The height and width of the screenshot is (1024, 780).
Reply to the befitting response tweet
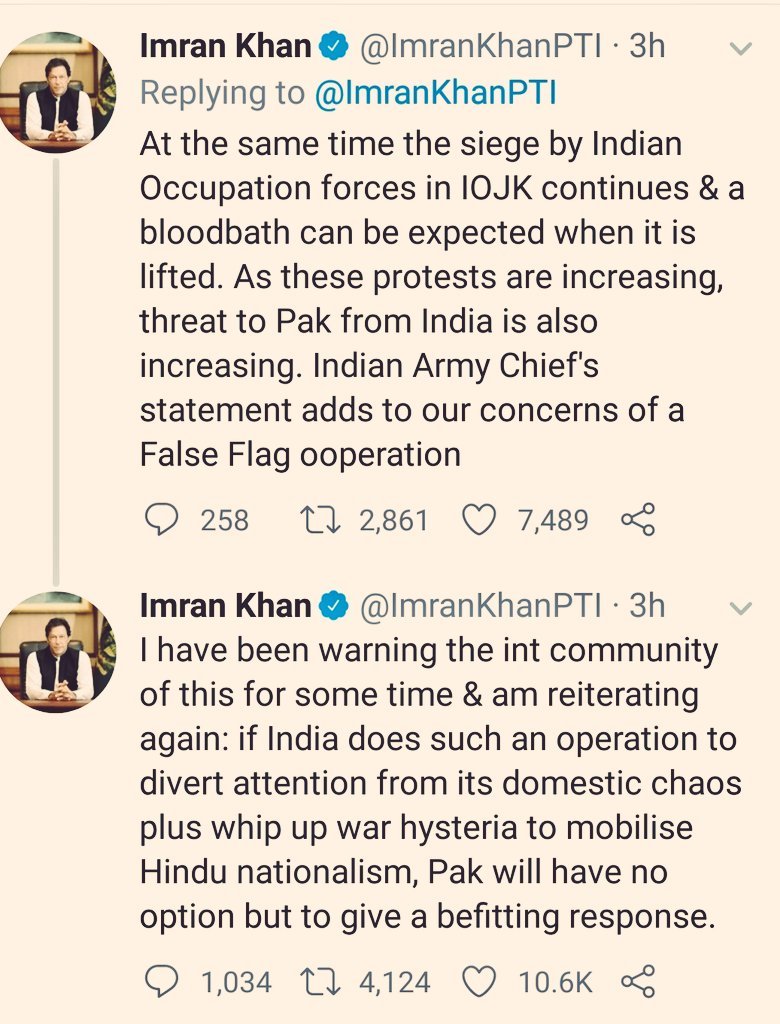coord(161,982)
